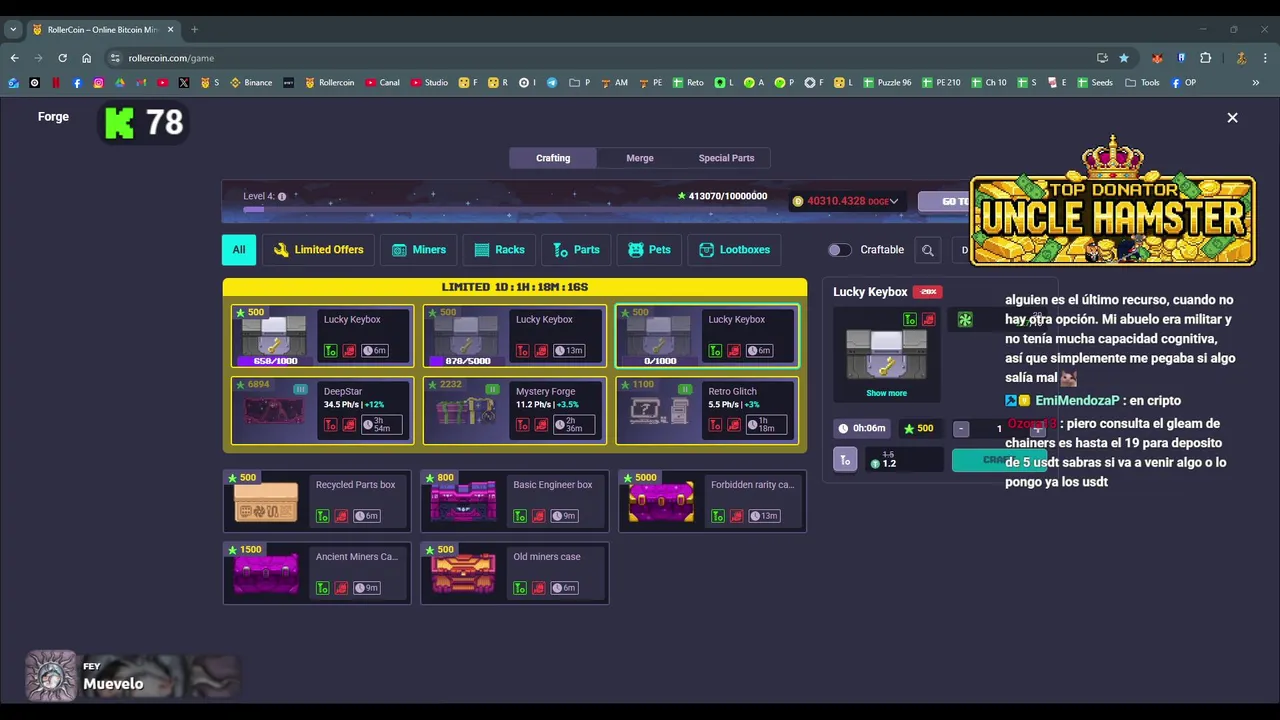This screenshot has height=720, width=1280.
Task: Open new browser tab with plus
Action: point(194,29)
